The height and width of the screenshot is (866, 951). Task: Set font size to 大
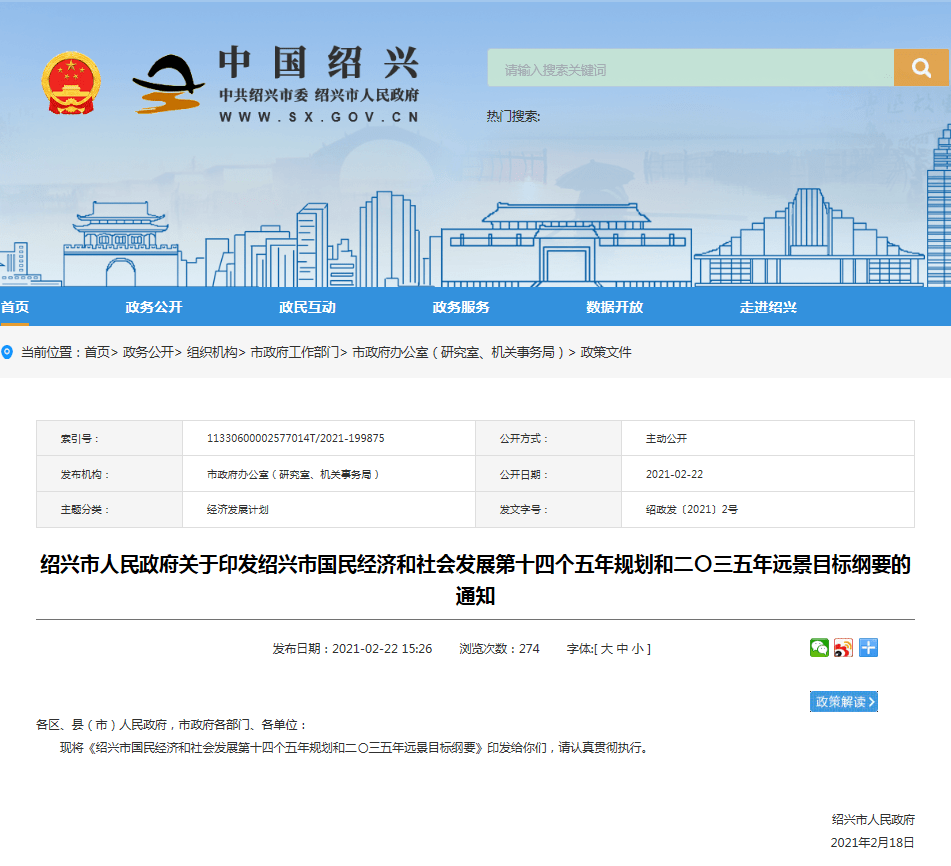coord(607,649)
